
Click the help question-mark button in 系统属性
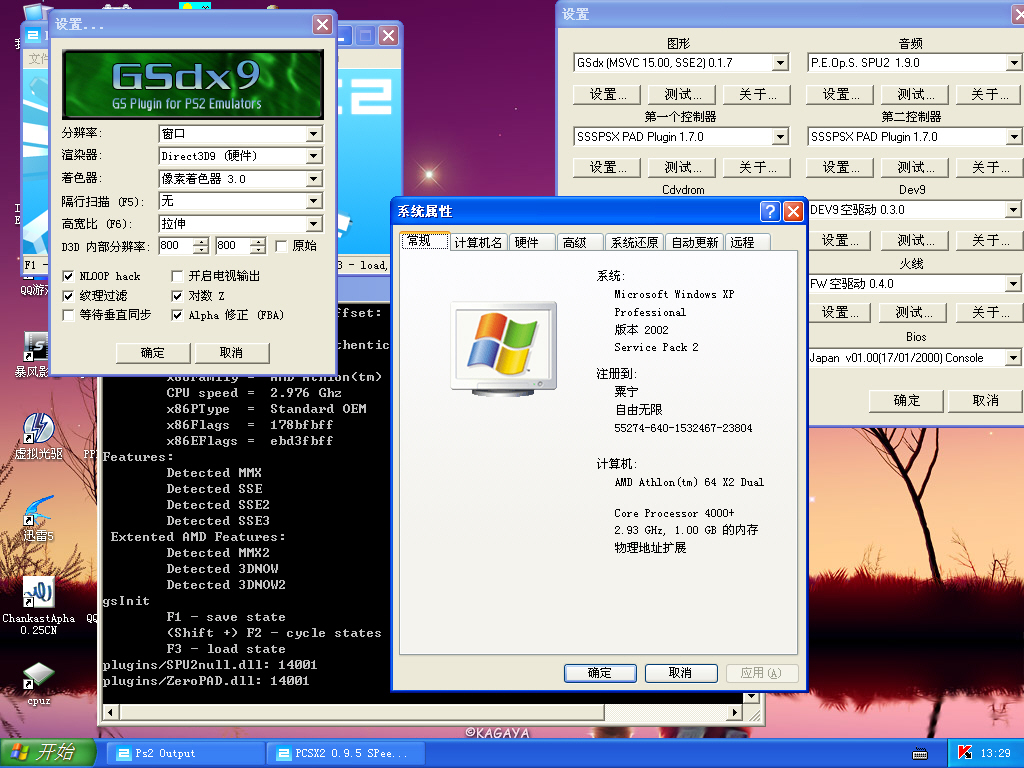tap(770, 211)
